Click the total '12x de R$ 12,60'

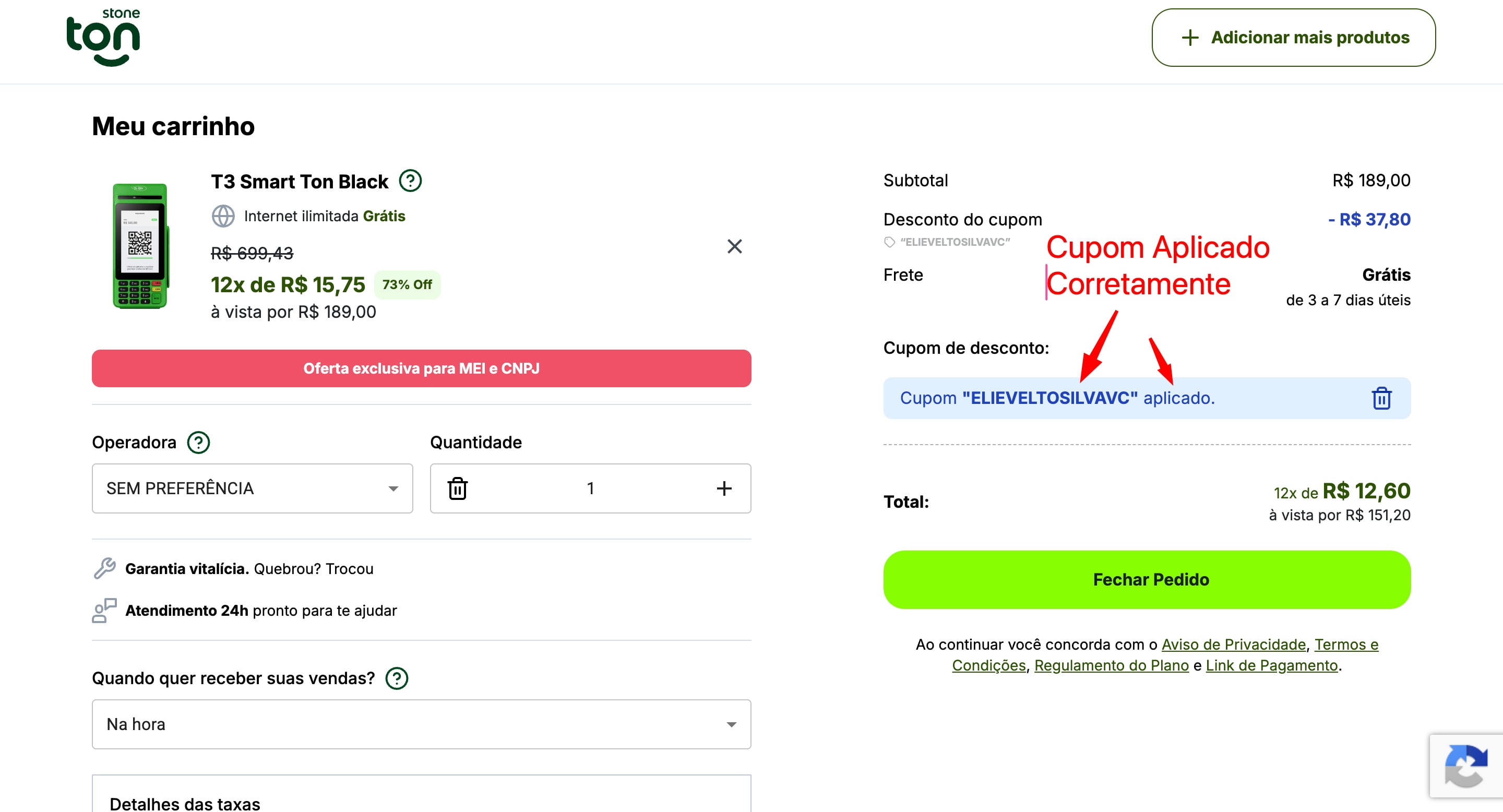1341,491
